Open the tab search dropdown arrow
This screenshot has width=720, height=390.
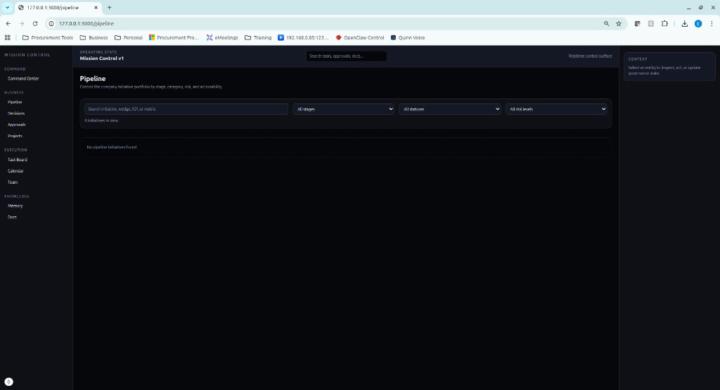pos(7,7)
